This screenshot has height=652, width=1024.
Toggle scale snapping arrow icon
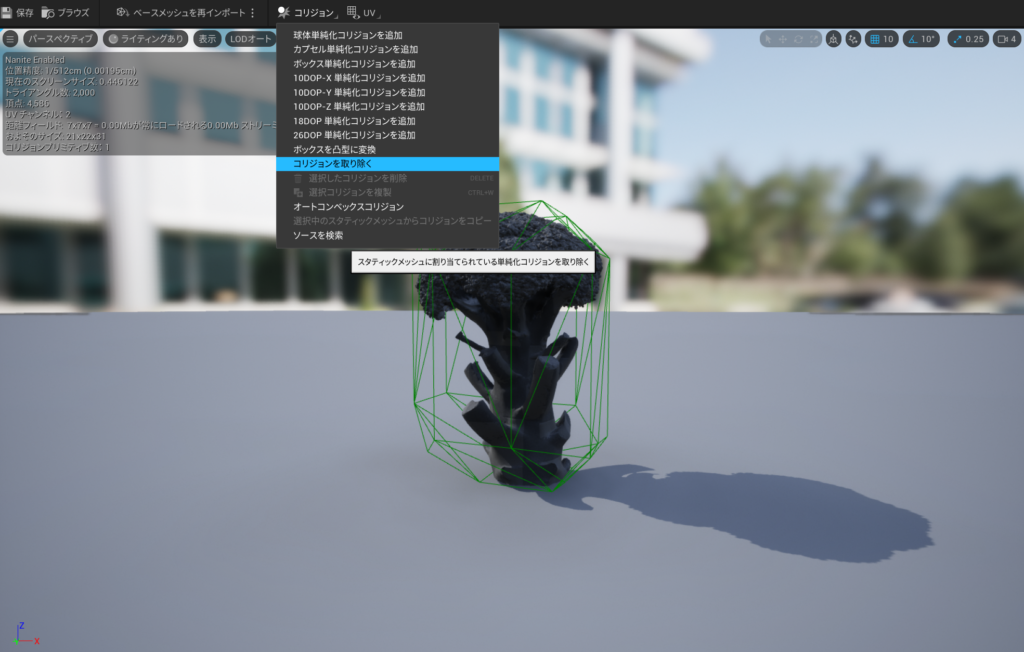(x=957, y=39)
